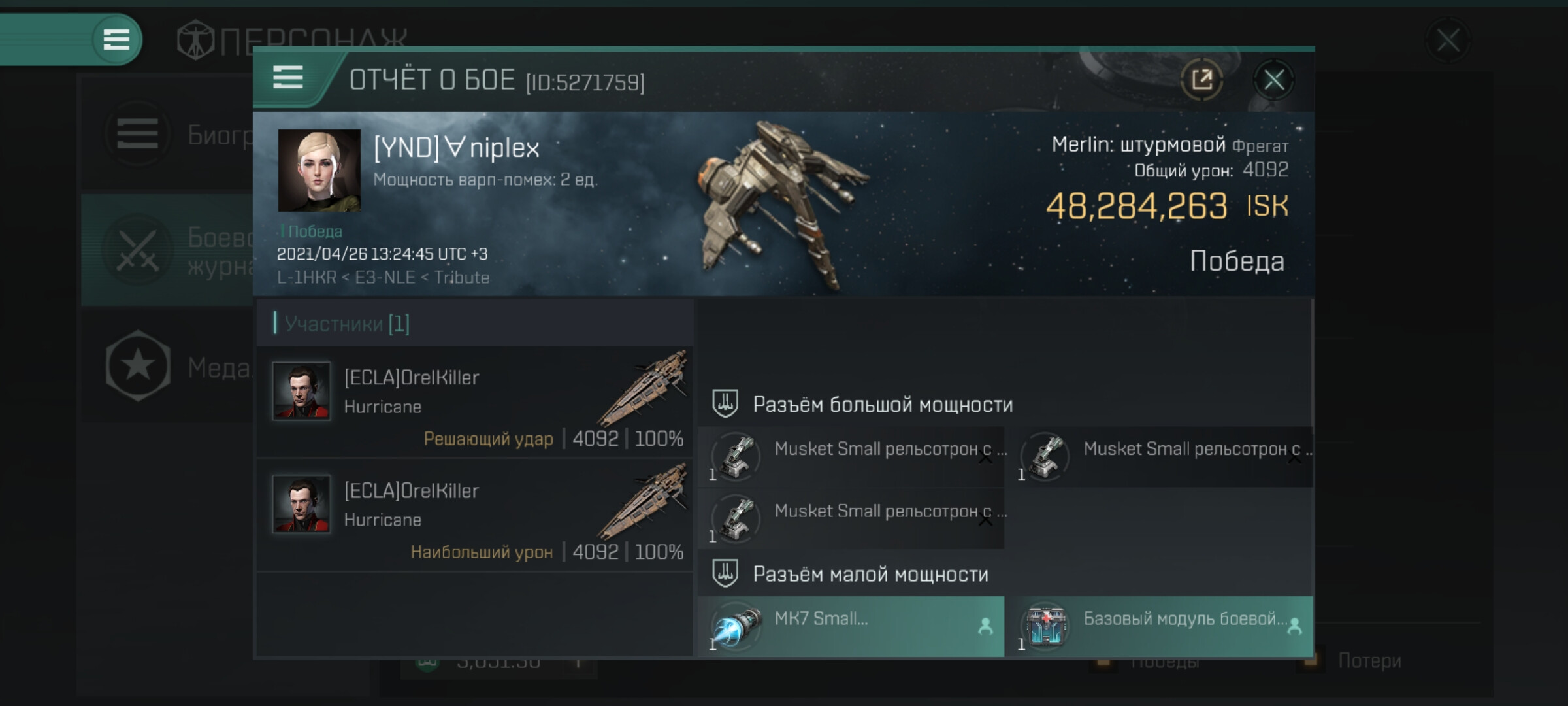Screen dimensions: 1568x706
Task: Open the main menu in top-left corner
Action: click(x=116, y=39)
